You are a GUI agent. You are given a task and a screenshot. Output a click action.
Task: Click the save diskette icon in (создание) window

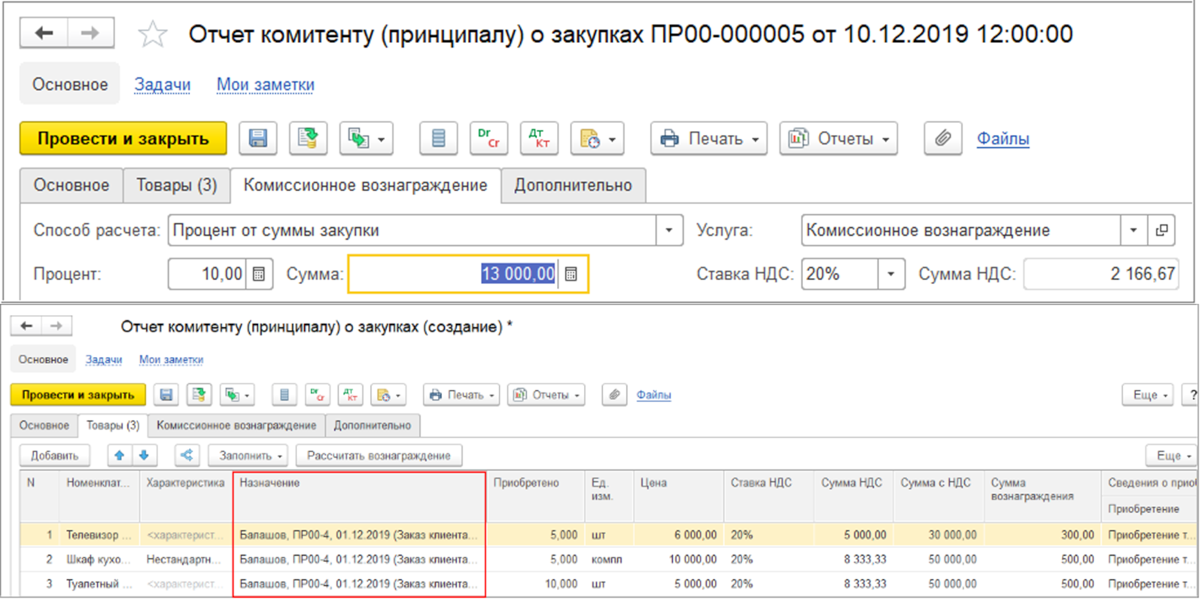pyautogui.click(x=166, y=395)
